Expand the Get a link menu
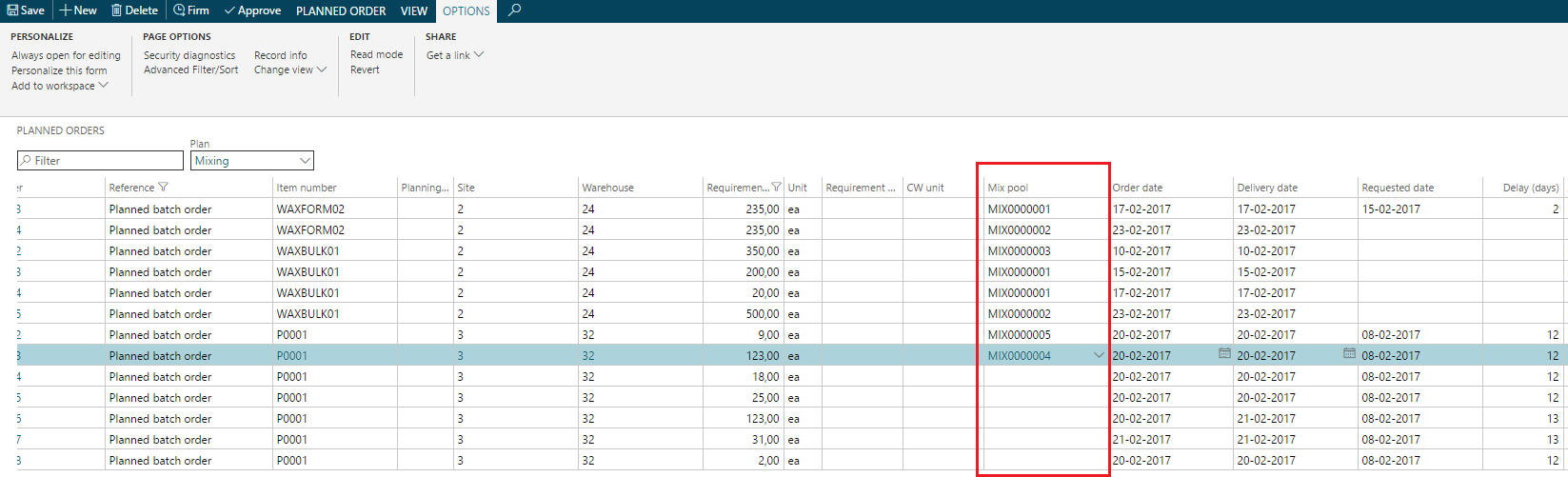 click(455, 55)
